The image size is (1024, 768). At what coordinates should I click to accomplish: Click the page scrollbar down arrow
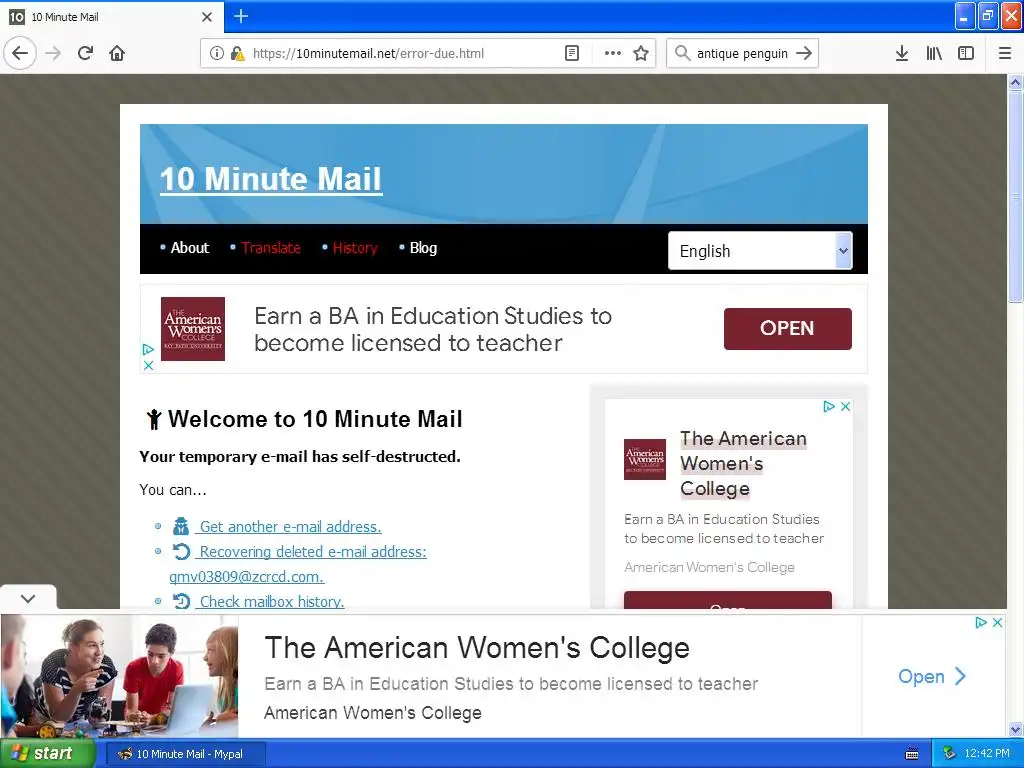tap(1016, 729)
